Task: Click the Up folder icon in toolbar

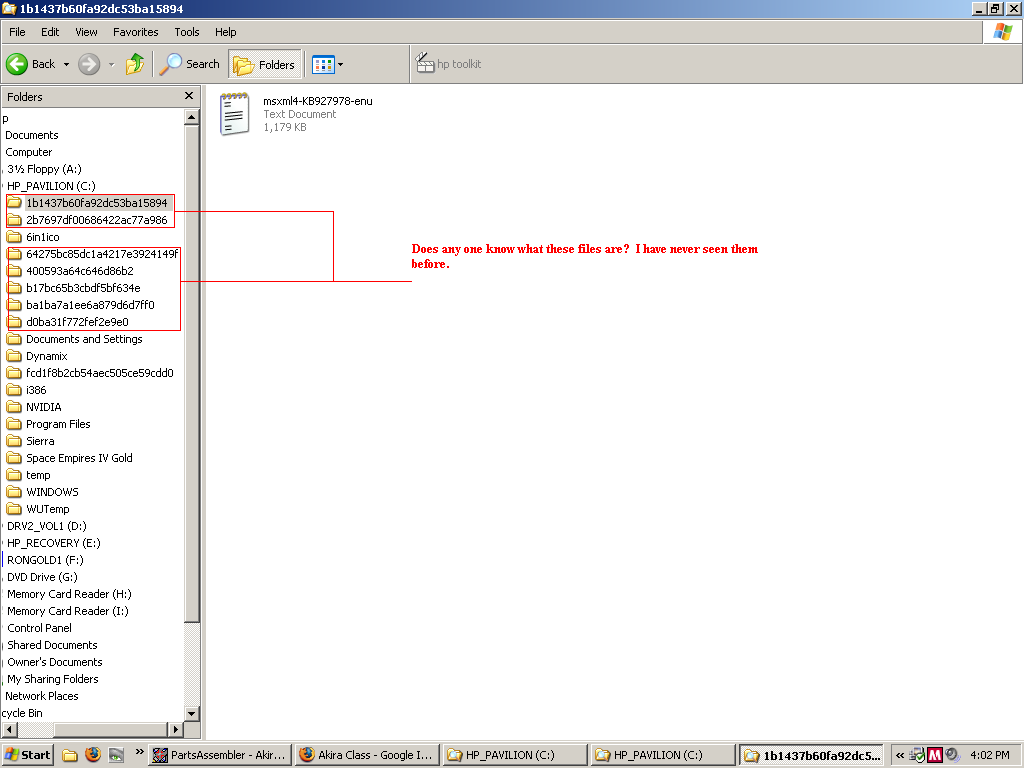Action: 134,64
